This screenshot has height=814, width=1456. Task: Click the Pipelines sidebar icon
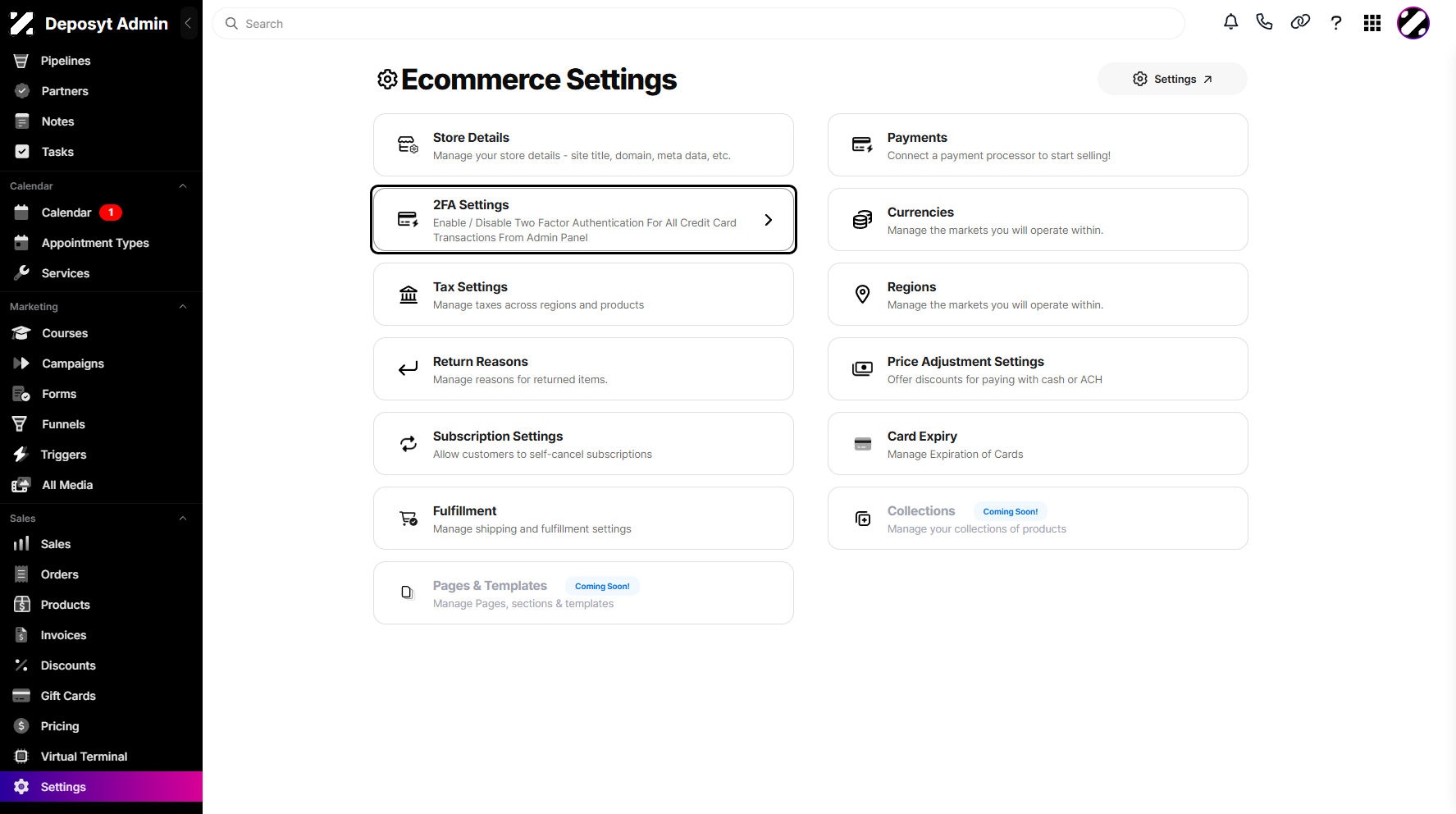pyautogui.click(x=21, y=61)
